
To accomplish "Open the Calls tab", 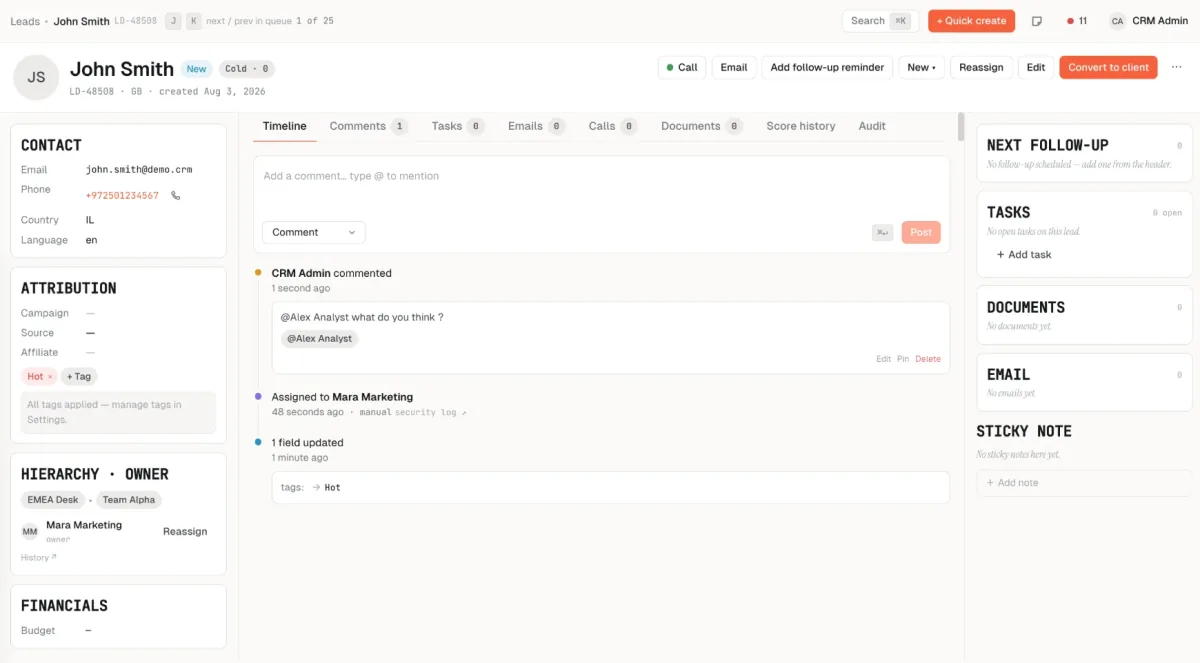I will tap(612, 126).
